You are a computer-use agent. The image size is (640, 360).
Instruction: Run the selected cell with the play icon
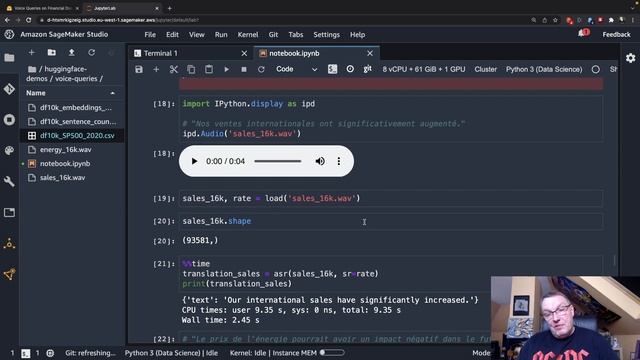point(226,69)
